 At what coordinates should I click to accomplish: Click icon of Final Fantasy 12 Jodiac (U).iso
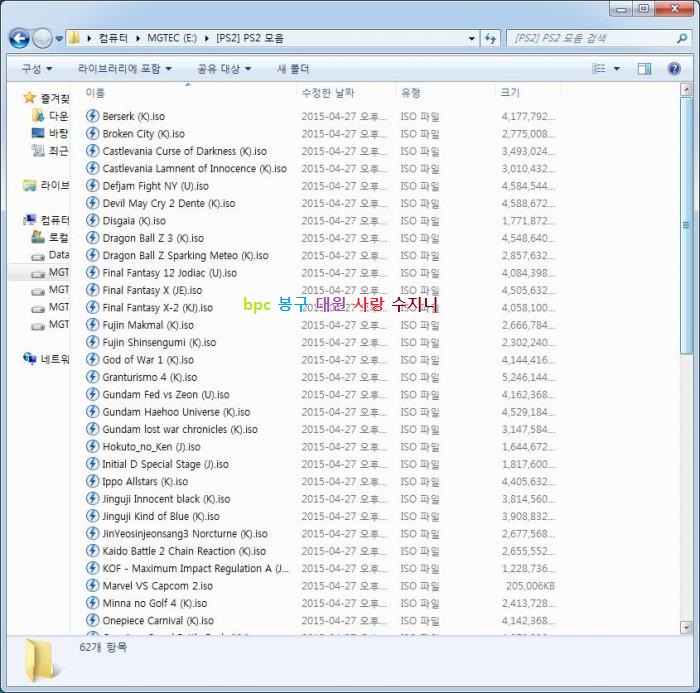92,273
